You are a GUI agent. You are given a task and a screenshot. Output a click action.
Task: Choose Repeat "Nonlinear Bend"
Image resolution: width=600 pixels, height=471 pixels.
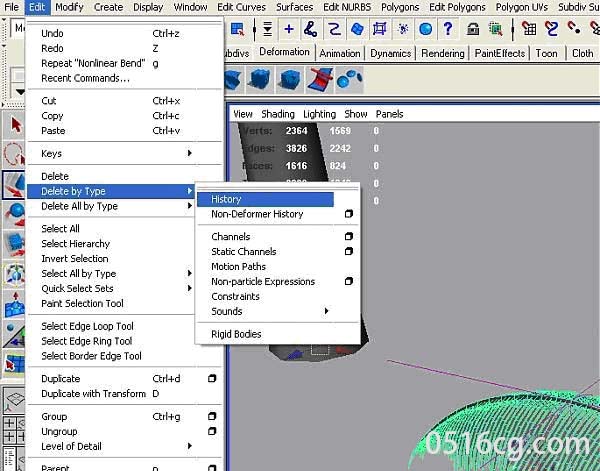coord(93,63)
